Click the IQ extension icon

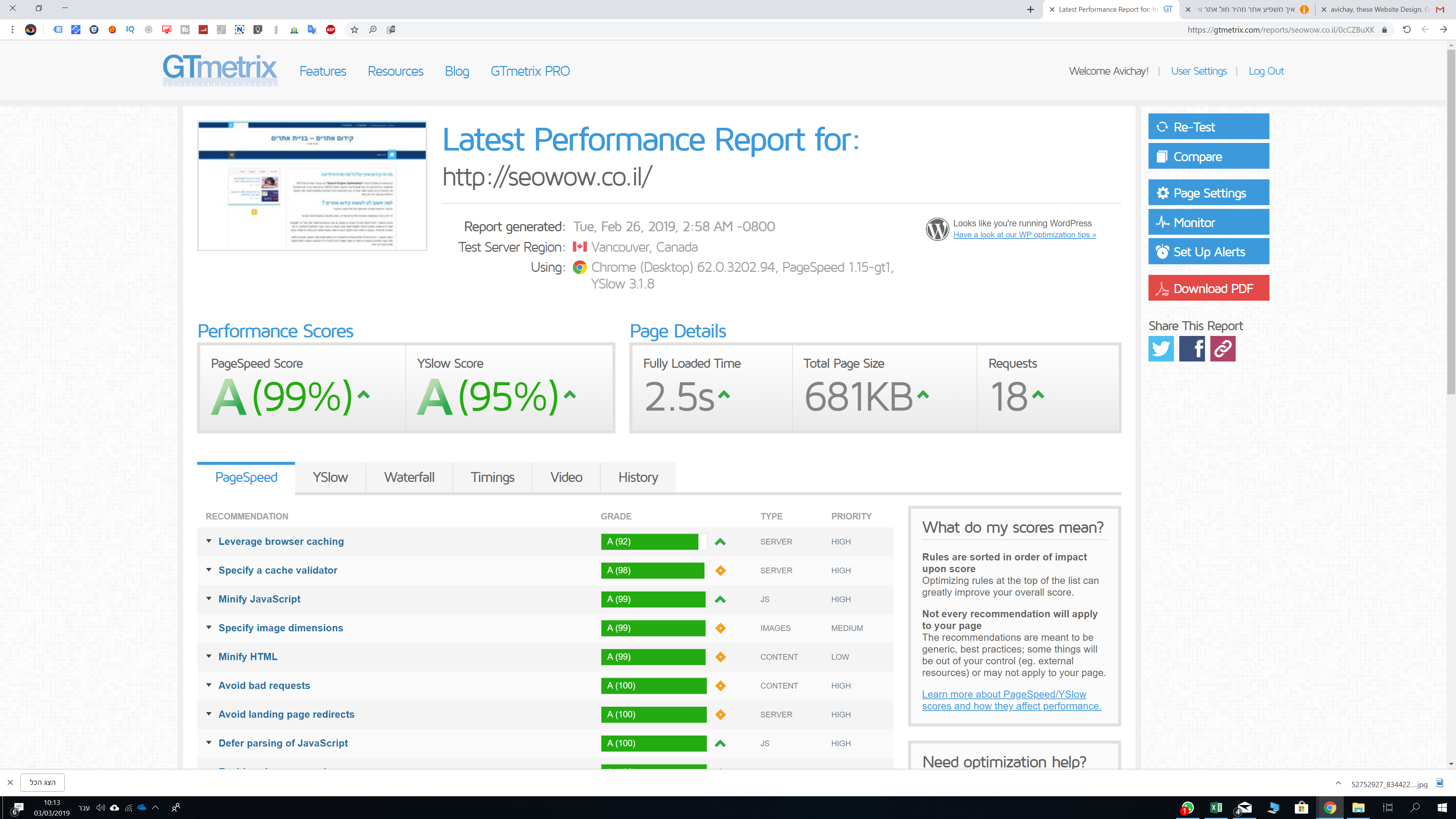pyautogui.click(x=130, y=30)
